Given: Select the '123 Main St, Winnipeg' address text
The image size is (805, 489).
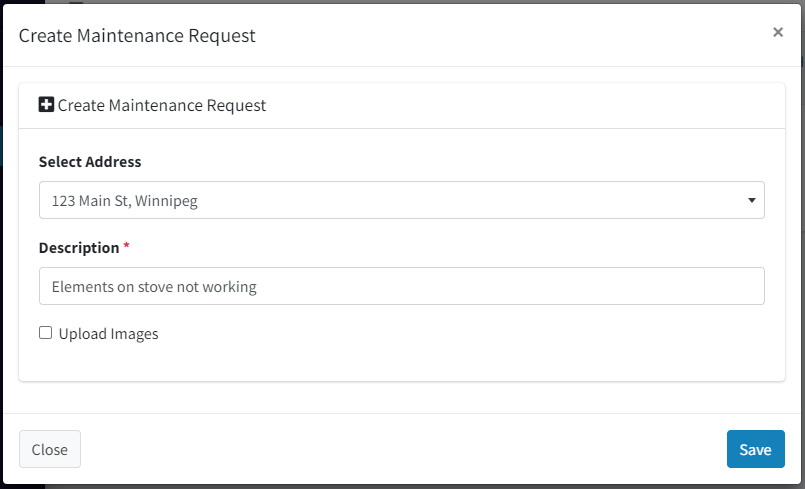Looking at the screenshot, I should pos(125,200).
